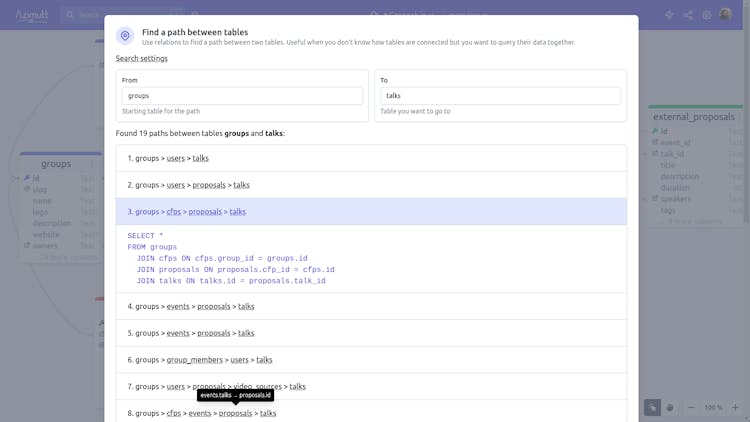Image resolution: width=750 pixels, height=422 pixels.
Task: Expand path 2 row
Action: pyautogui.click(x=371, y=185)
